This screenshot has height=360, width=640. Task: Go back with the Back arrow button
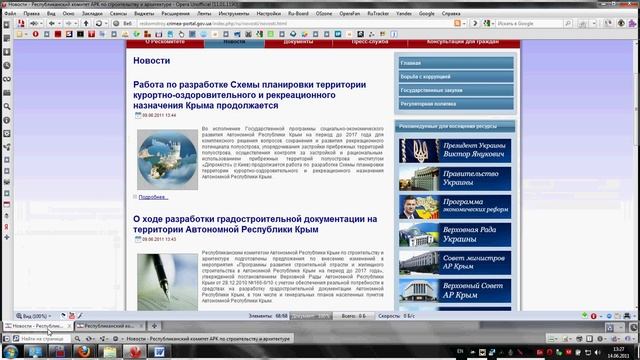click(x=52, y=24)
